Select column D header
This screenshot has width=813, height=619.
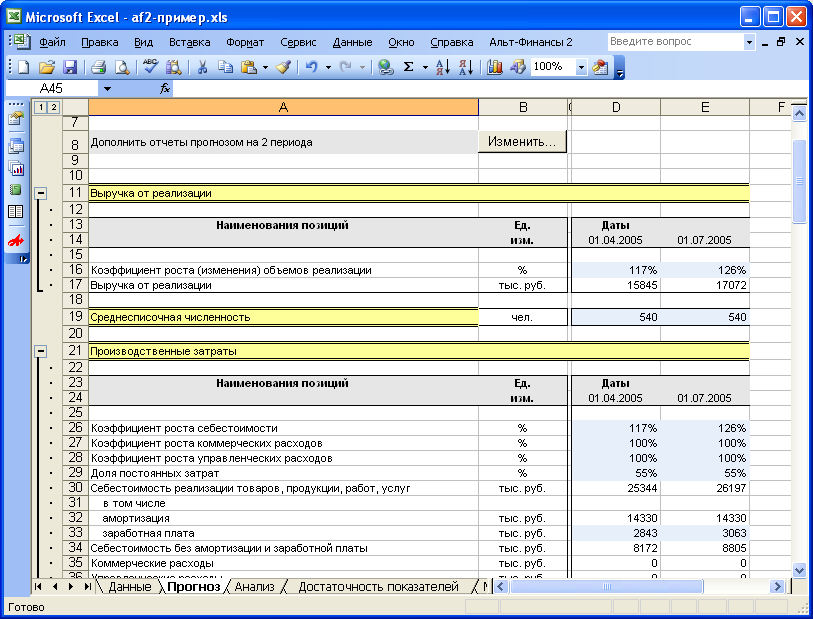pyautogui.click(x=615, y=107)
